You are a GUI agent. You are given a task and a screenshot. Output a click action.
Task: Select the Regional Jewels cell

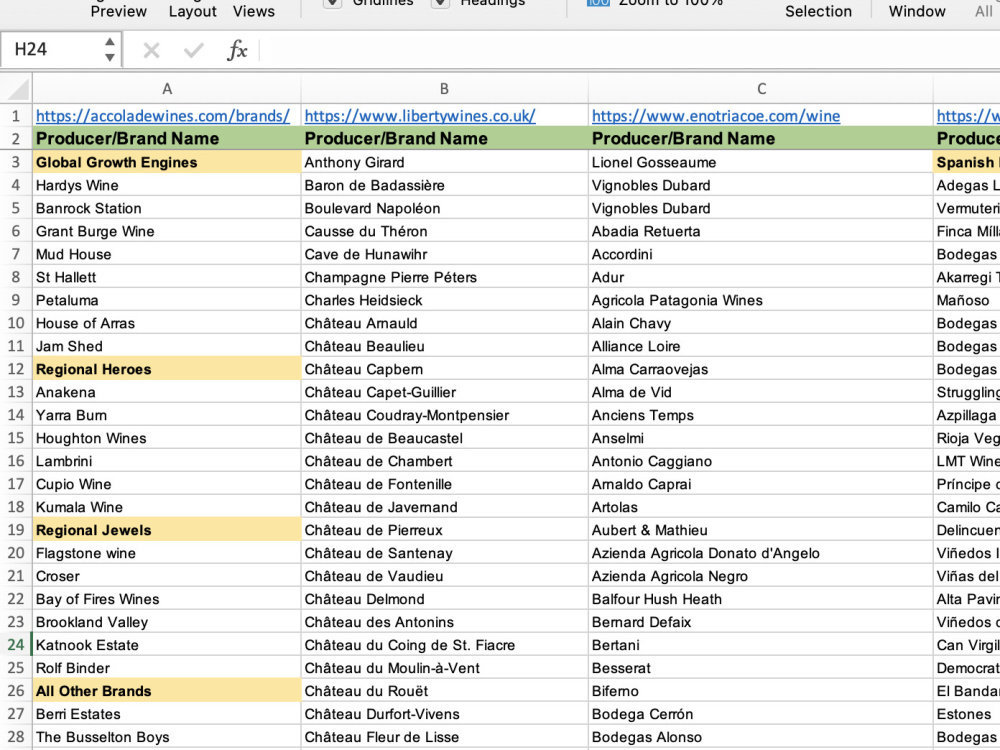click(166, 529)
